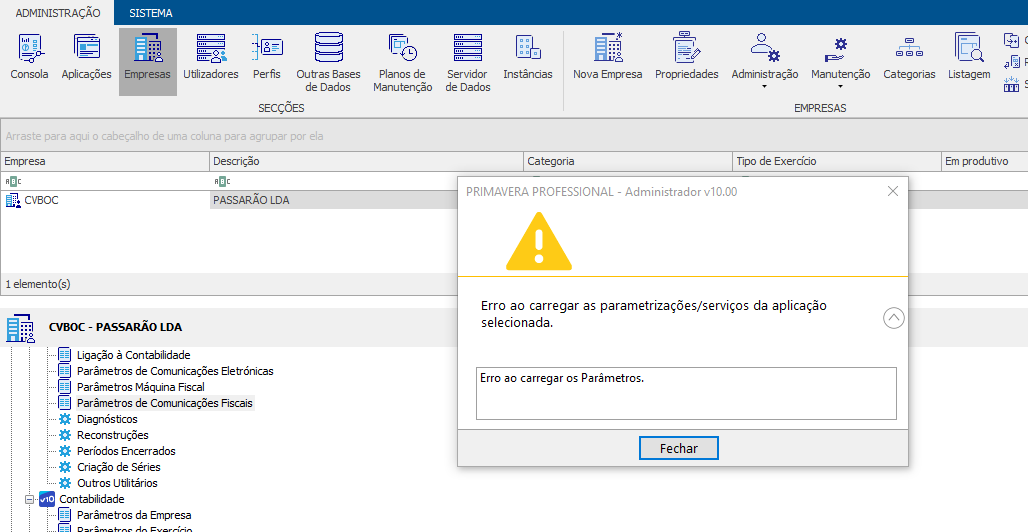Open Outras Bases de Dados
The image size is (1028, 532).
[328, 62]
